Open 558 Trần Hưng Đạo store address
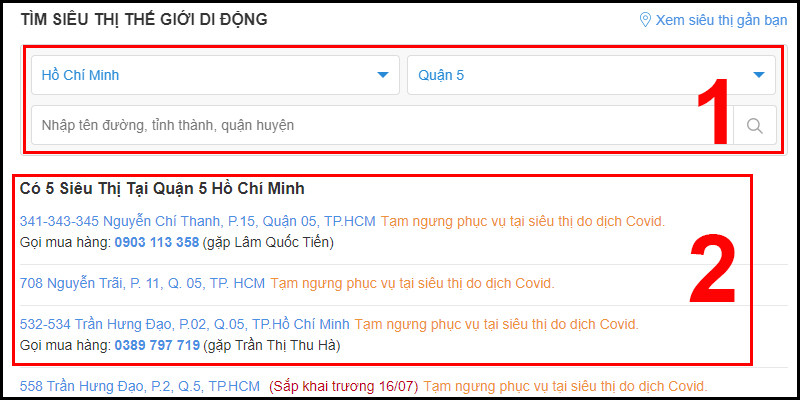Screen dimensions: 800x400 (x=140, y=386)
